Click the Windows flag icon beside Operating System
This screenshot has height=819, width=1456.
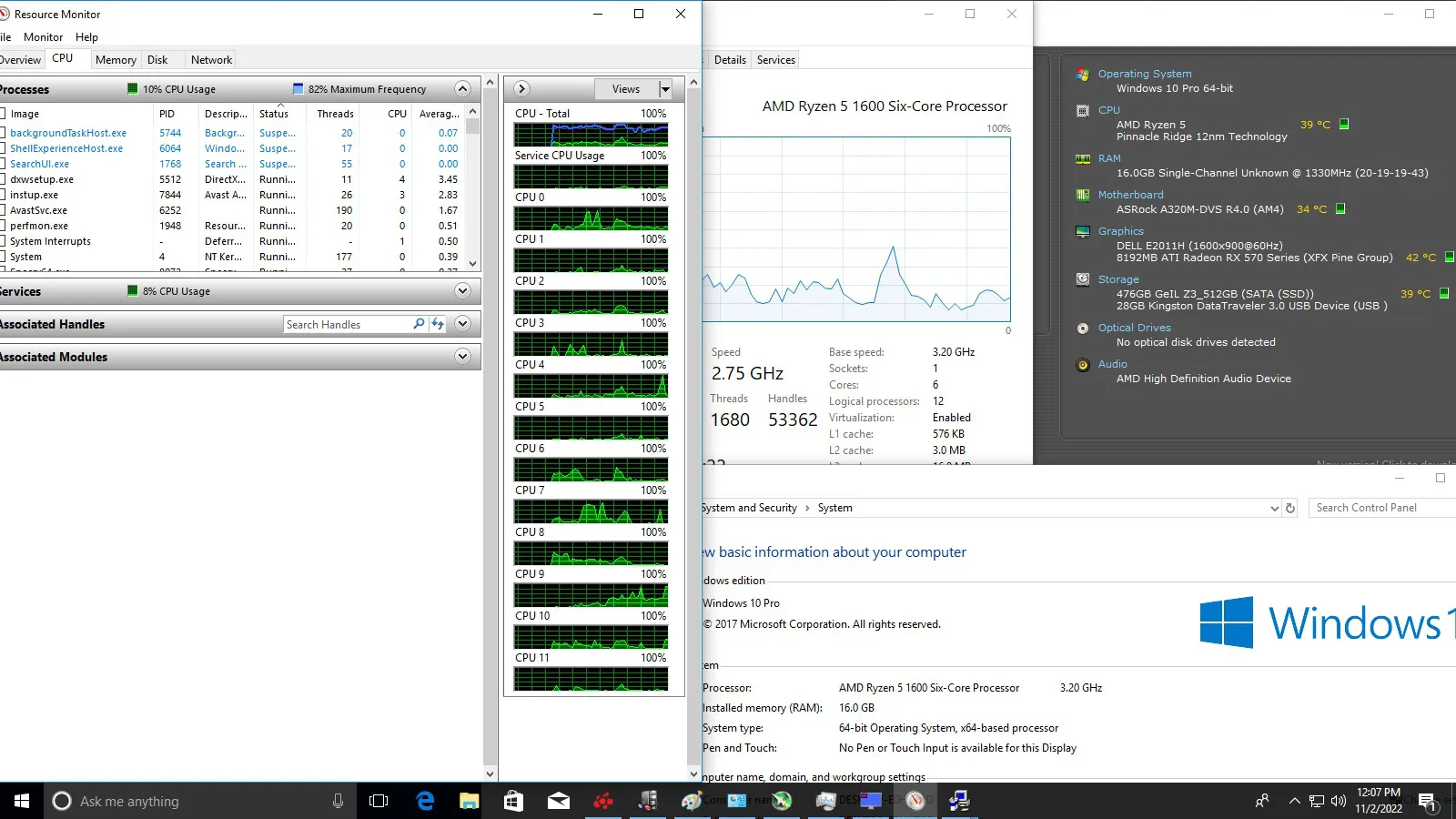click(1083, 75)
